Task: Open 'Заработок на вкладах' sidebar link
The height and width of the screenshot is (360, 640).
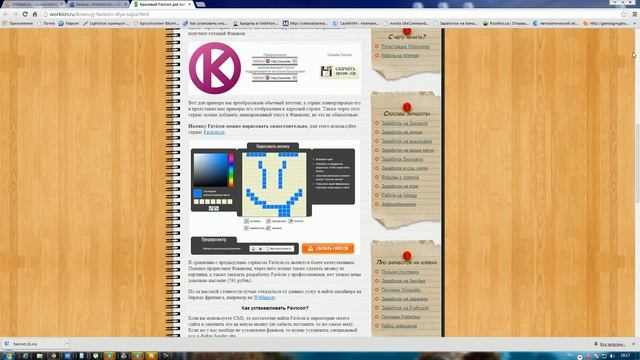Action: (407, 141)
